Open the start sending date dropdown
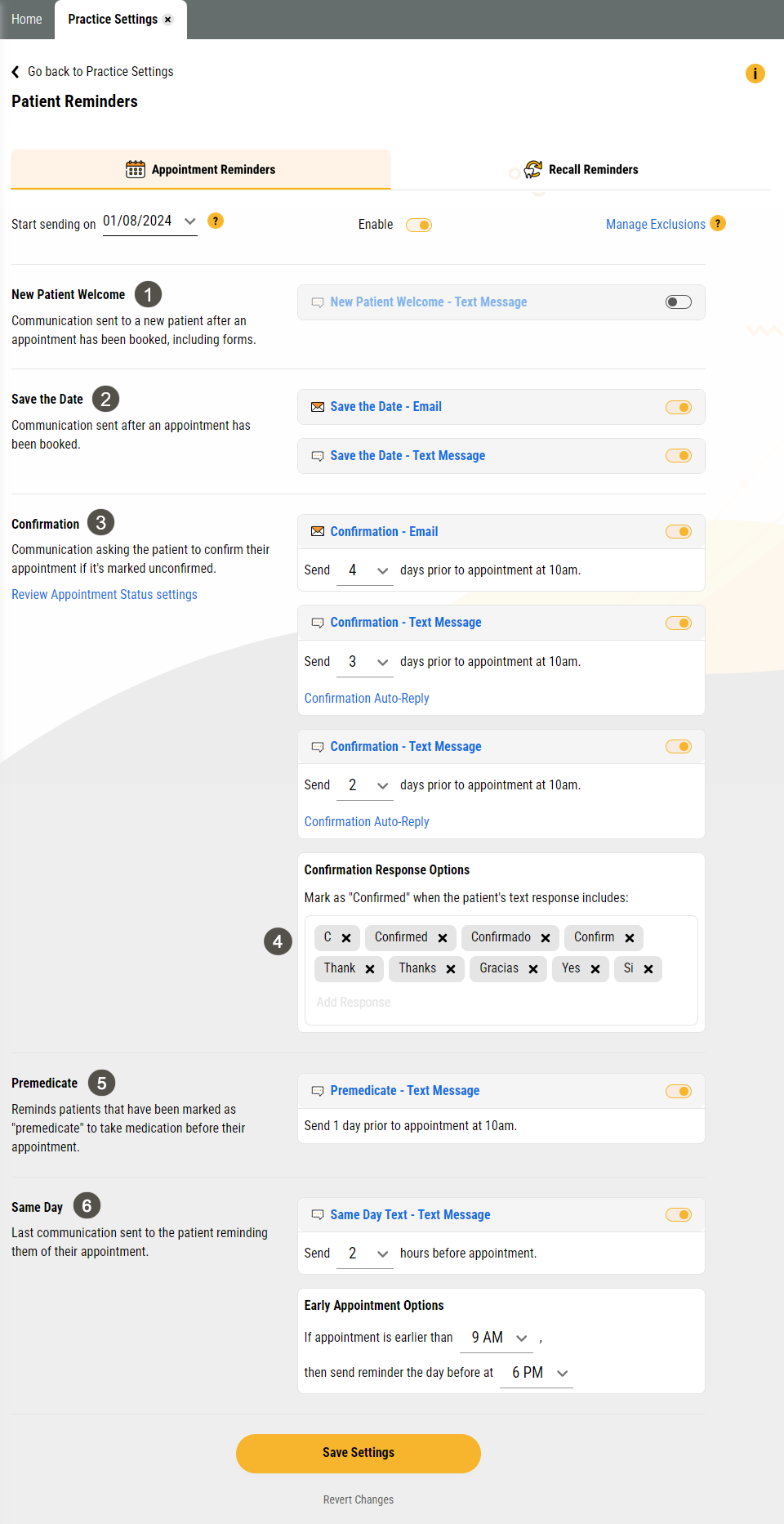The height and width of the screenshot is (1524, 784). pyautogui.click(x=150, y=221)
